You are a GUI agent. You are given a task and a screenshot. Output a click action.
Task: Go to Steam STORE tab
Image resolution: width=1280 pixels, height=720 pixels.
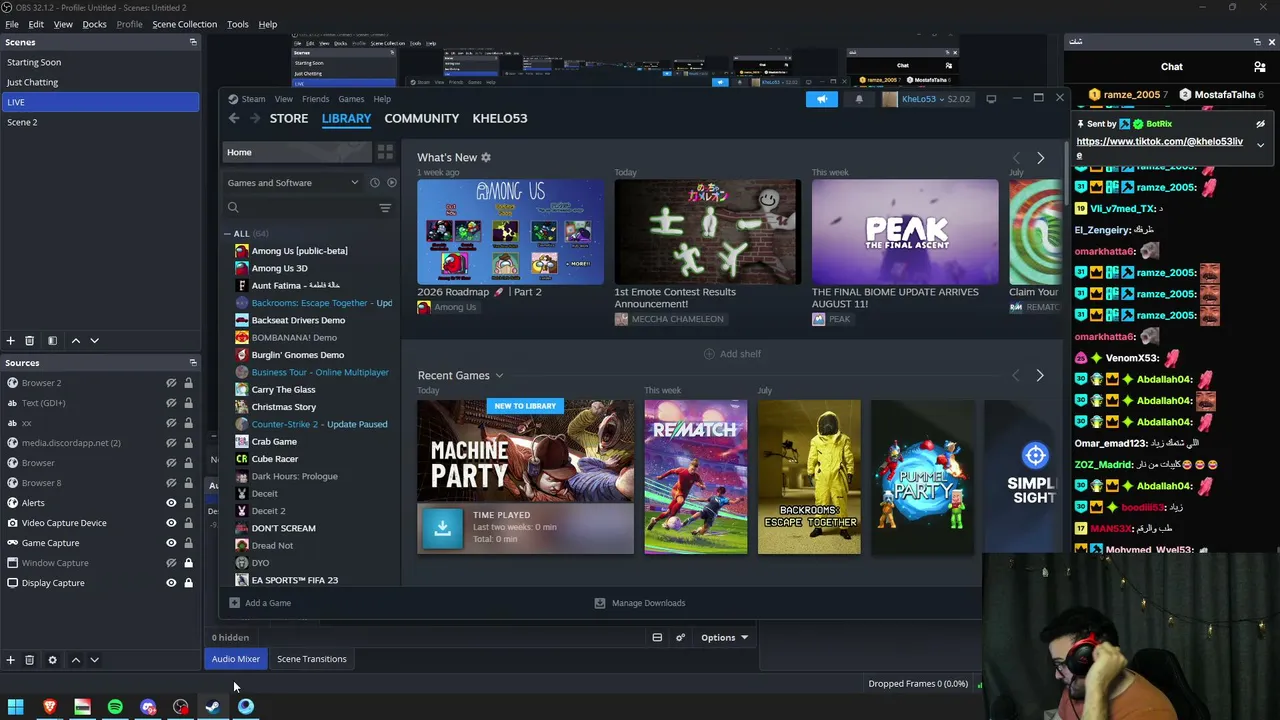(x=289, y=118)
